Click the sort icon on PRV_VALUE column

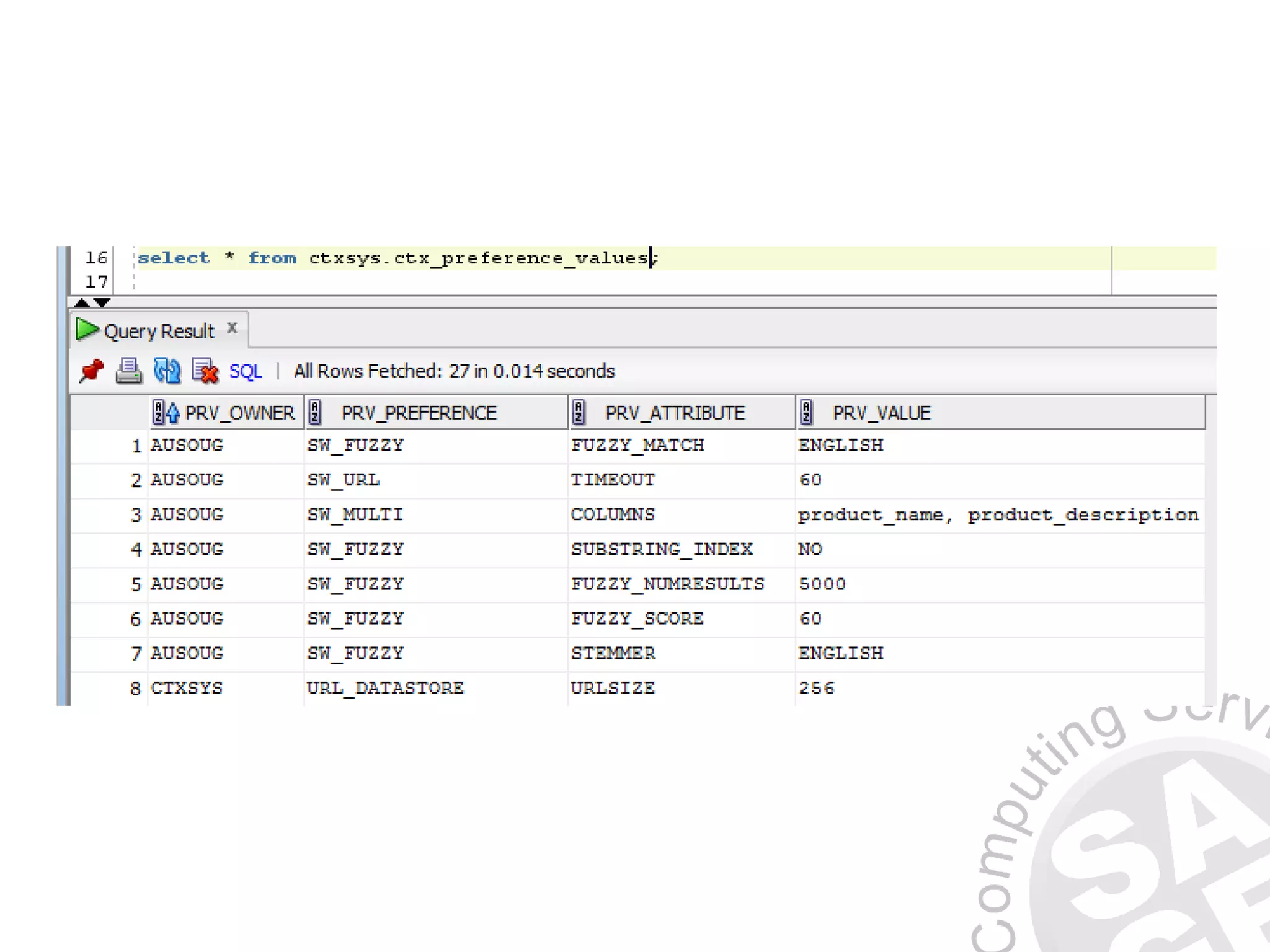click(x=806, y=412)
